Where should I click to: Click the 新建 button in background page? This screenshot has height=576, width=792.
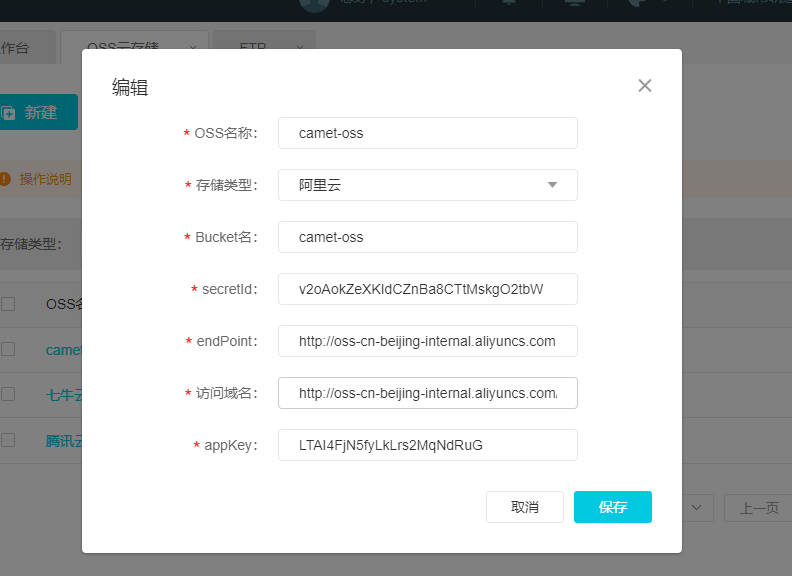38,112
